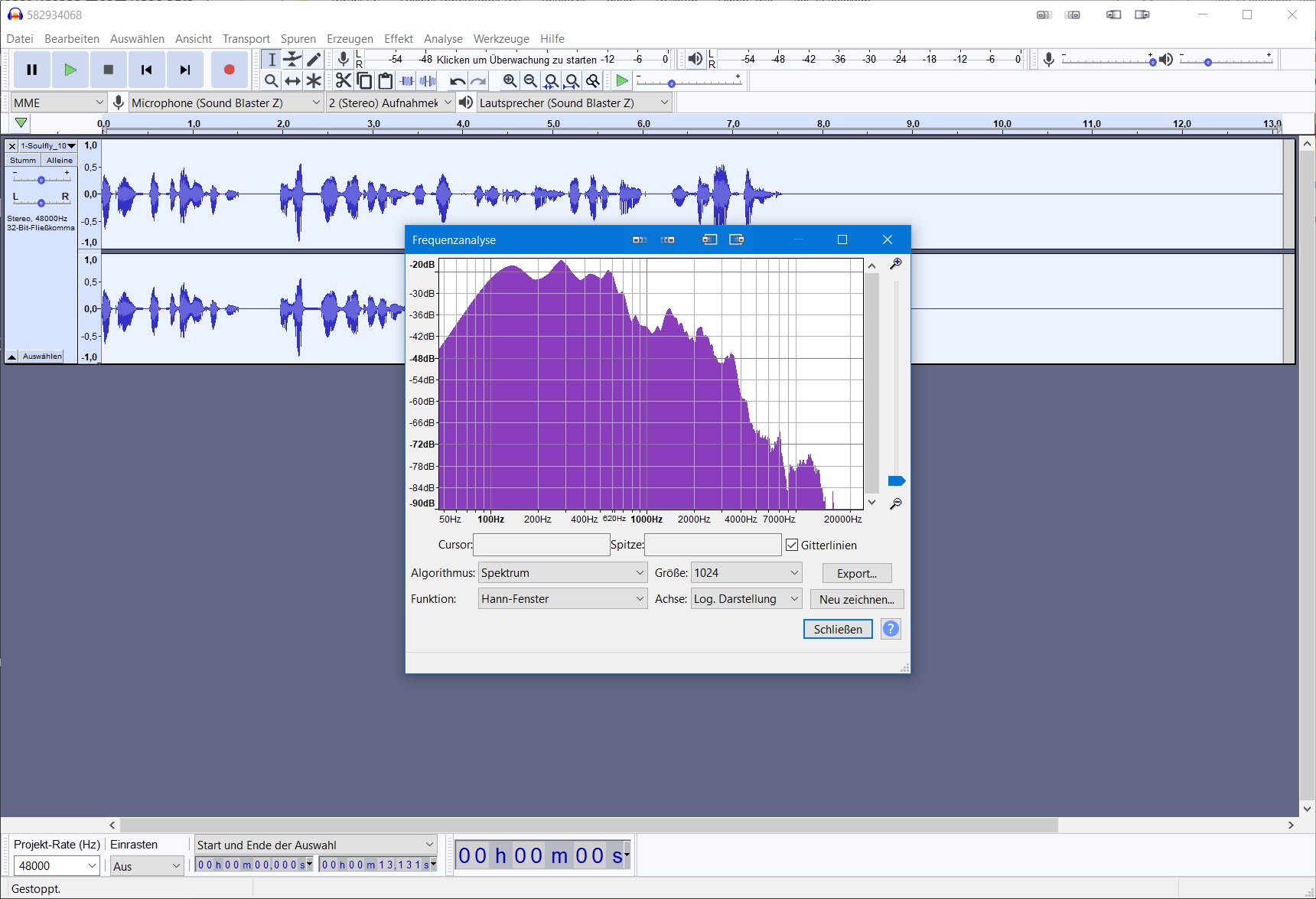Image resolution: width=1316 pixels, height=899 pixels.
Task: Click the Schließen button
Action: click(x=838, y=630)
